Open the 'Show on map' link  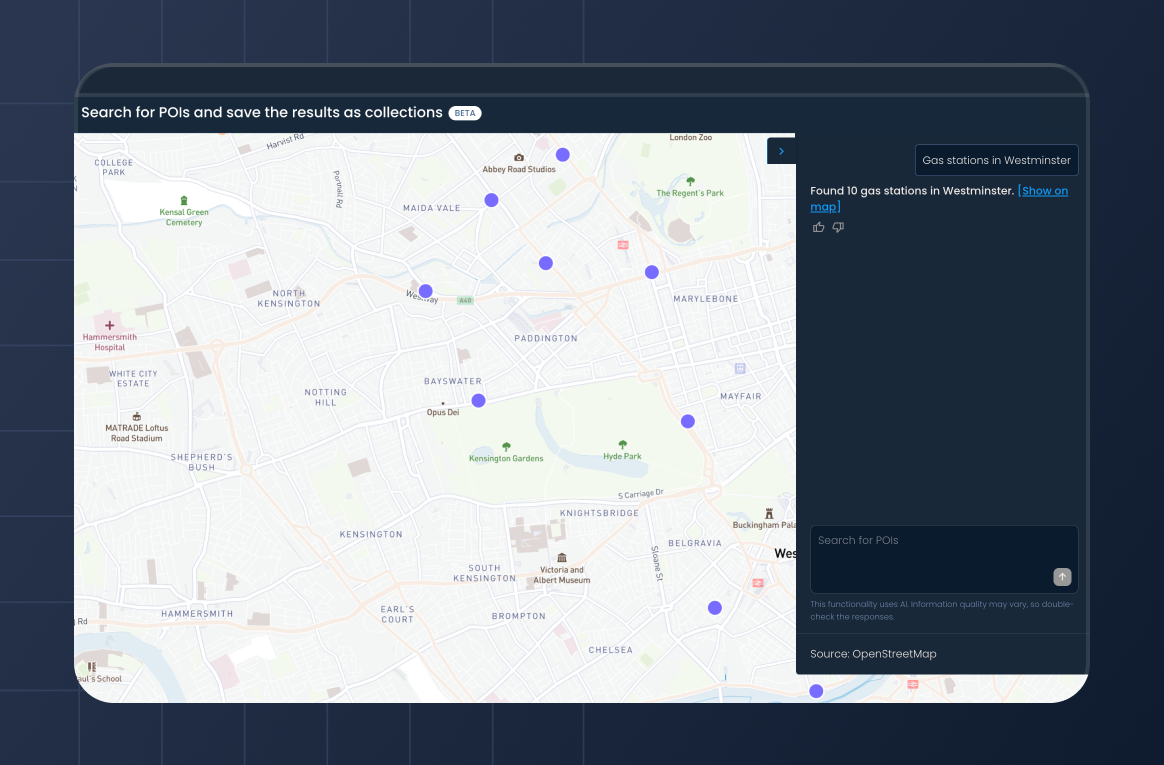[x=939, y=199]
